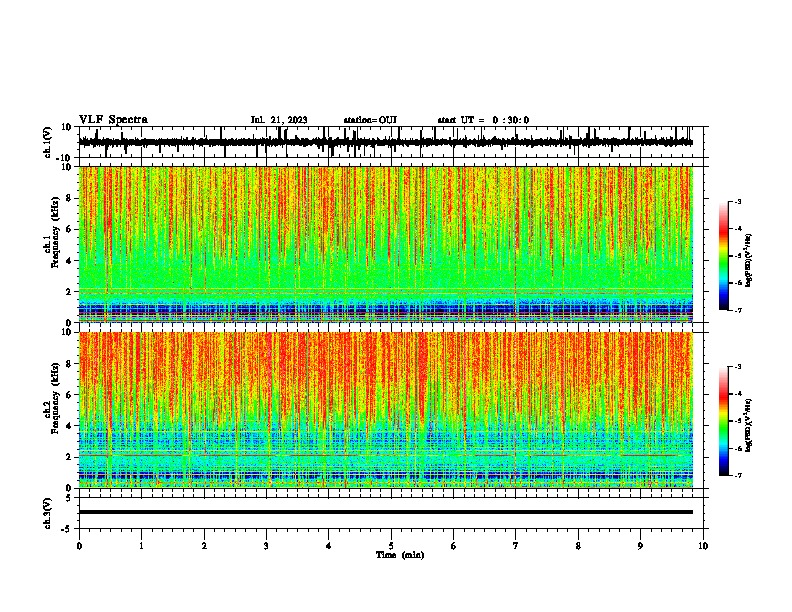Click the '10' tick on ch.1(V) voltage axis
Screen dimensions: 792x612
67,127
